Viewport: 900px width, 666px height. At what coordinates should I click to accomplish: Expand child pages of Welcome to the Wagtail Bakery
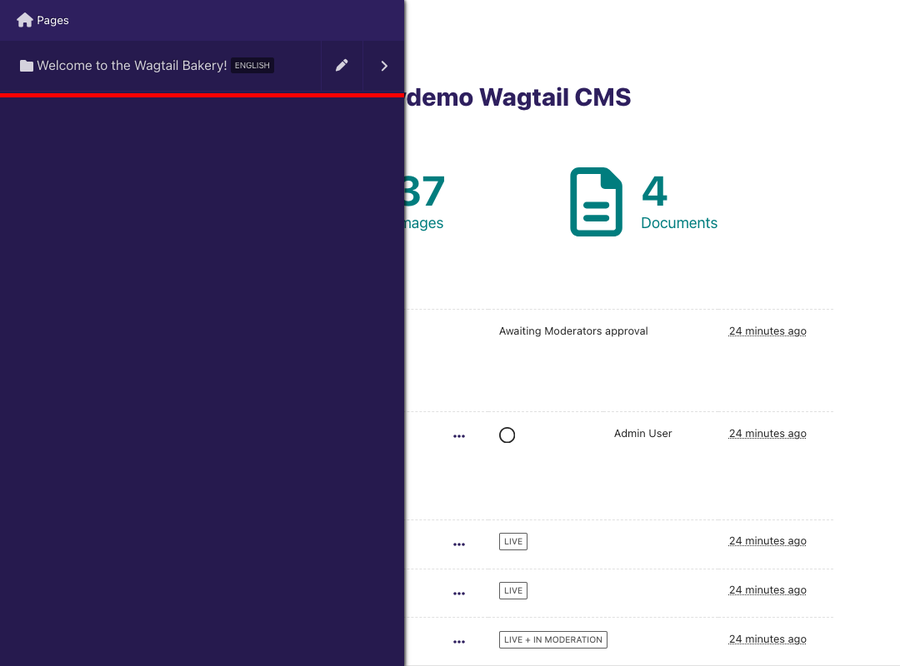[x=384, y=66]
